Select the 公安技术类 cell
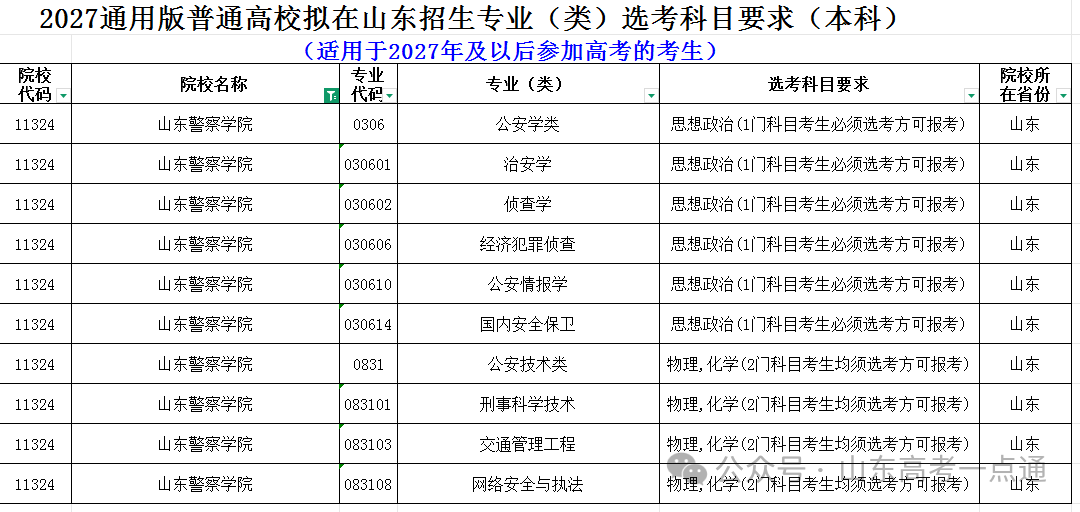The height and width of the screenshot is (512, 1080). click(x=528, y=364)
